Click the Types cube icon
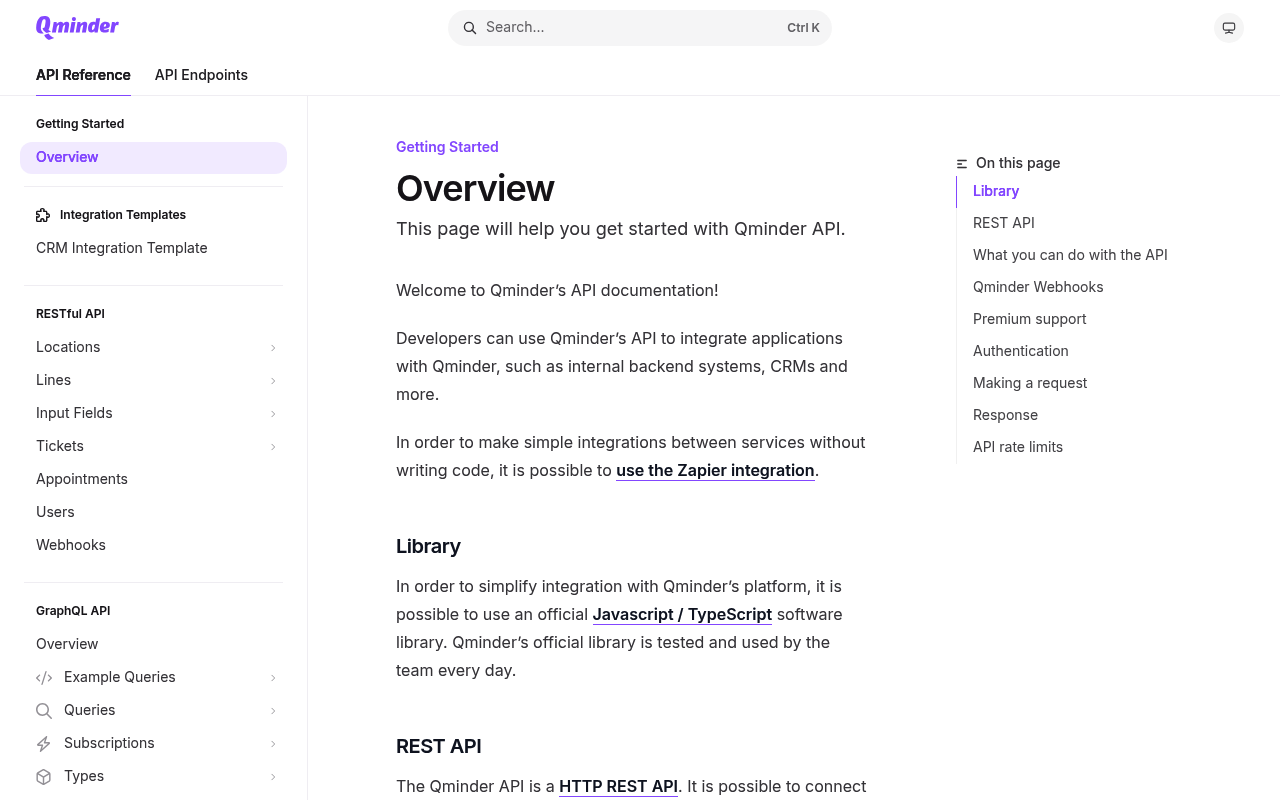This screenshot has height=800, width=1280. click(44, 777)
